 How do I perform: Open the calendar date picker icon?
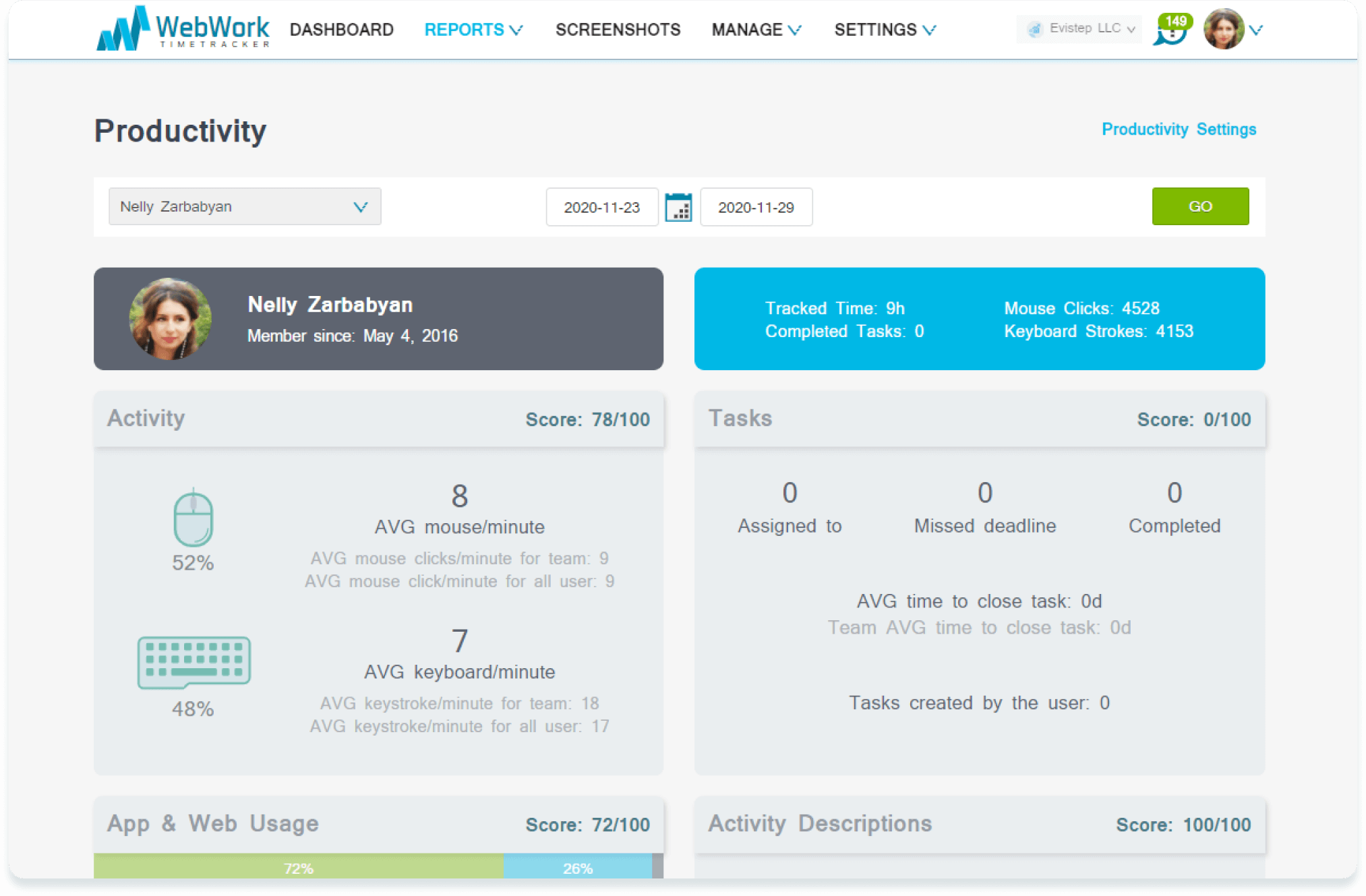(678, 207)
